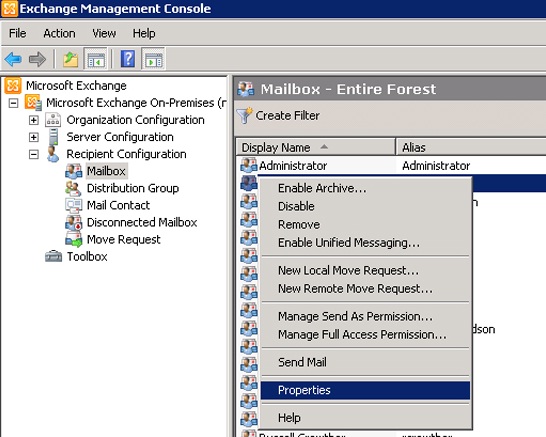Screen dimensions: 546x437
Task: Choose Help from context menu
Action: click(365, 418)
